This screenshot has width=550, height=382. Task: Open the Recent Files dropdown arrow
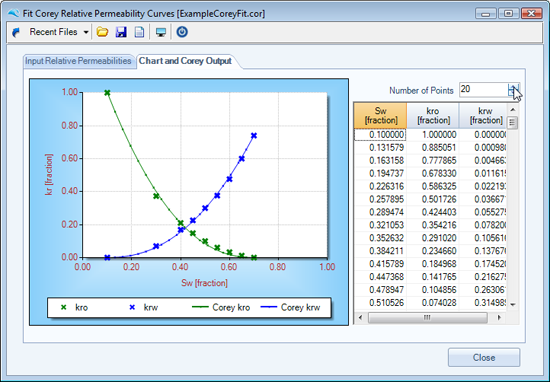coord(86,32)
